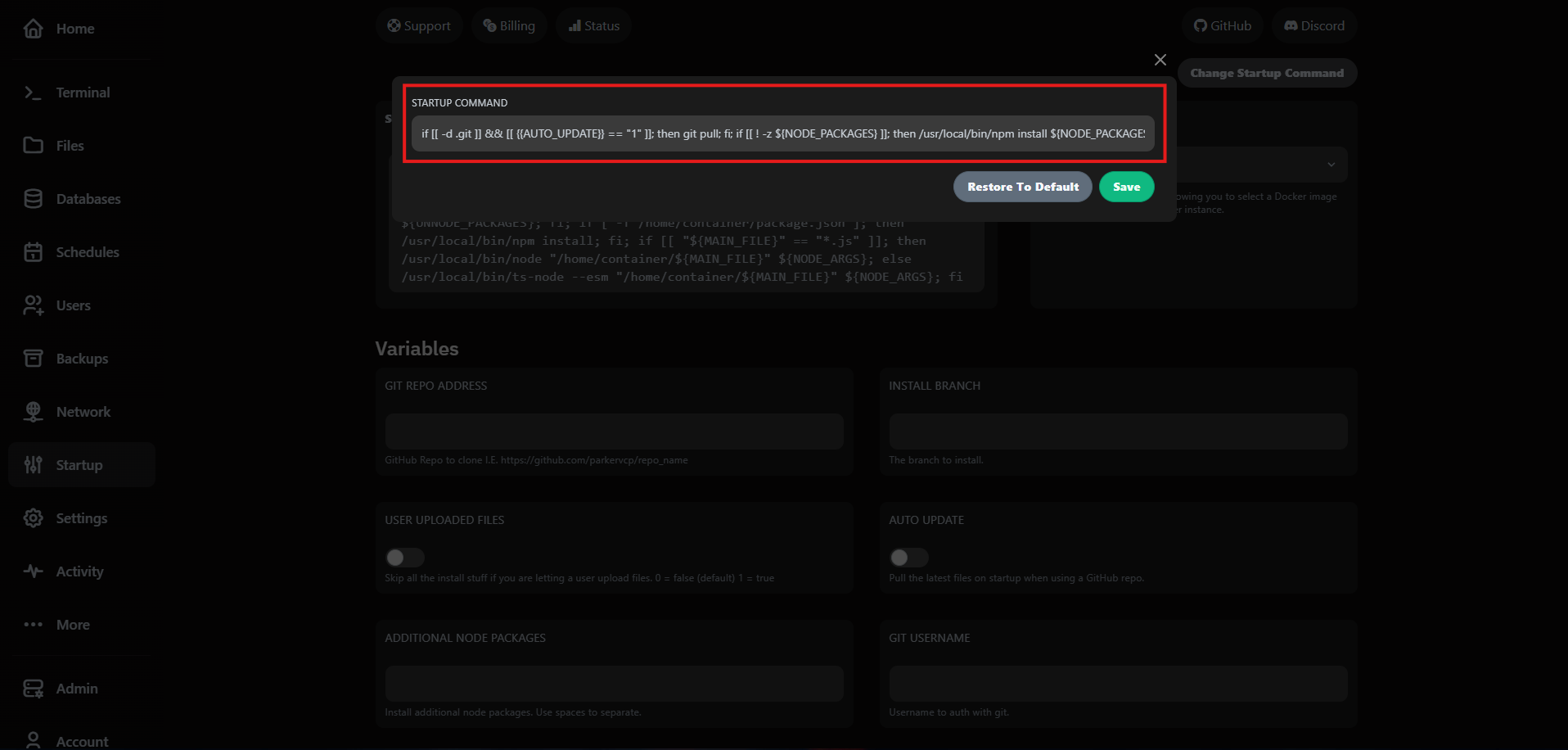This screenshot has width=1568, height=750.
Task: Open the Activity pulse icon
Action: 33,571
